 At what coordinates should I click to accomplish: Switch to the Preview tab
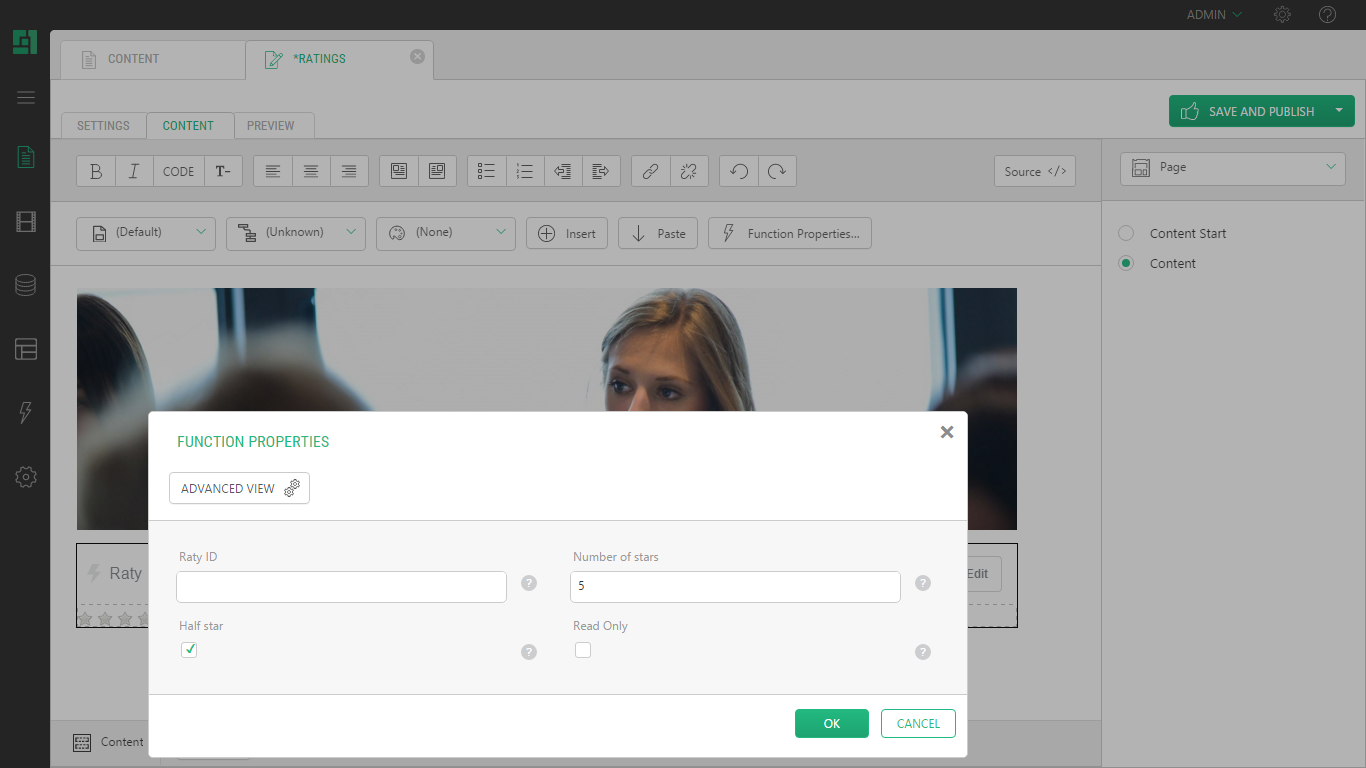[x=271, y=126]
